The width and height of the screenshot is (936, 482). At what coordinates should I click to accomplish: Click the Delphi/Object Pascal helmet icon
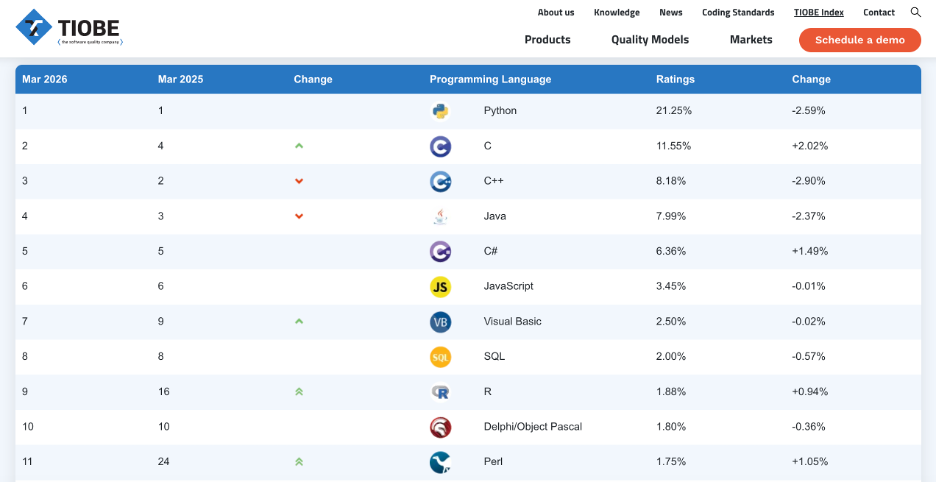coord(441,427)
